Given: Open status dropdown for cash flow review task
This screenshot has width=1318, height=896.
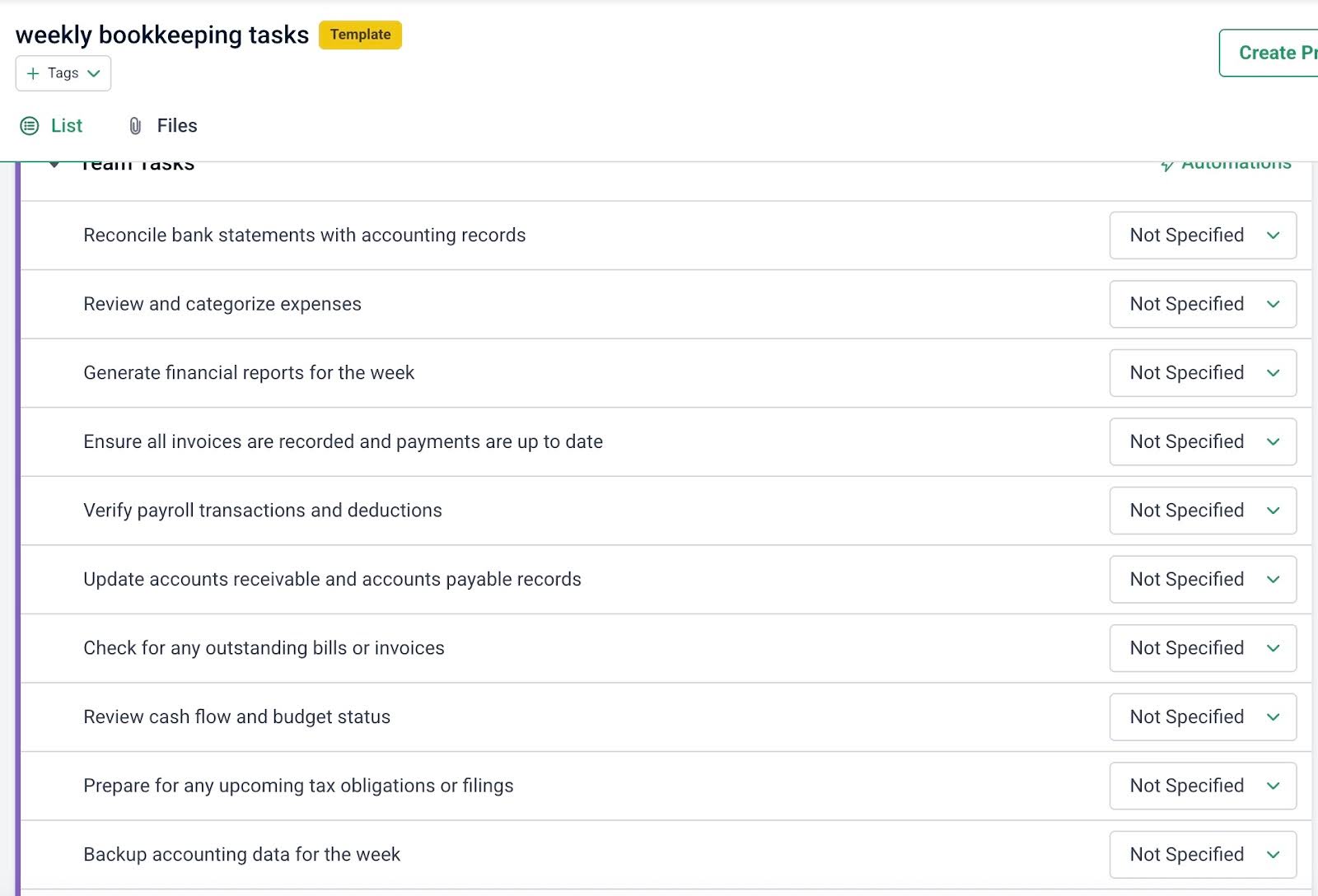Looking at the screenshot, I should (1202, 717).
